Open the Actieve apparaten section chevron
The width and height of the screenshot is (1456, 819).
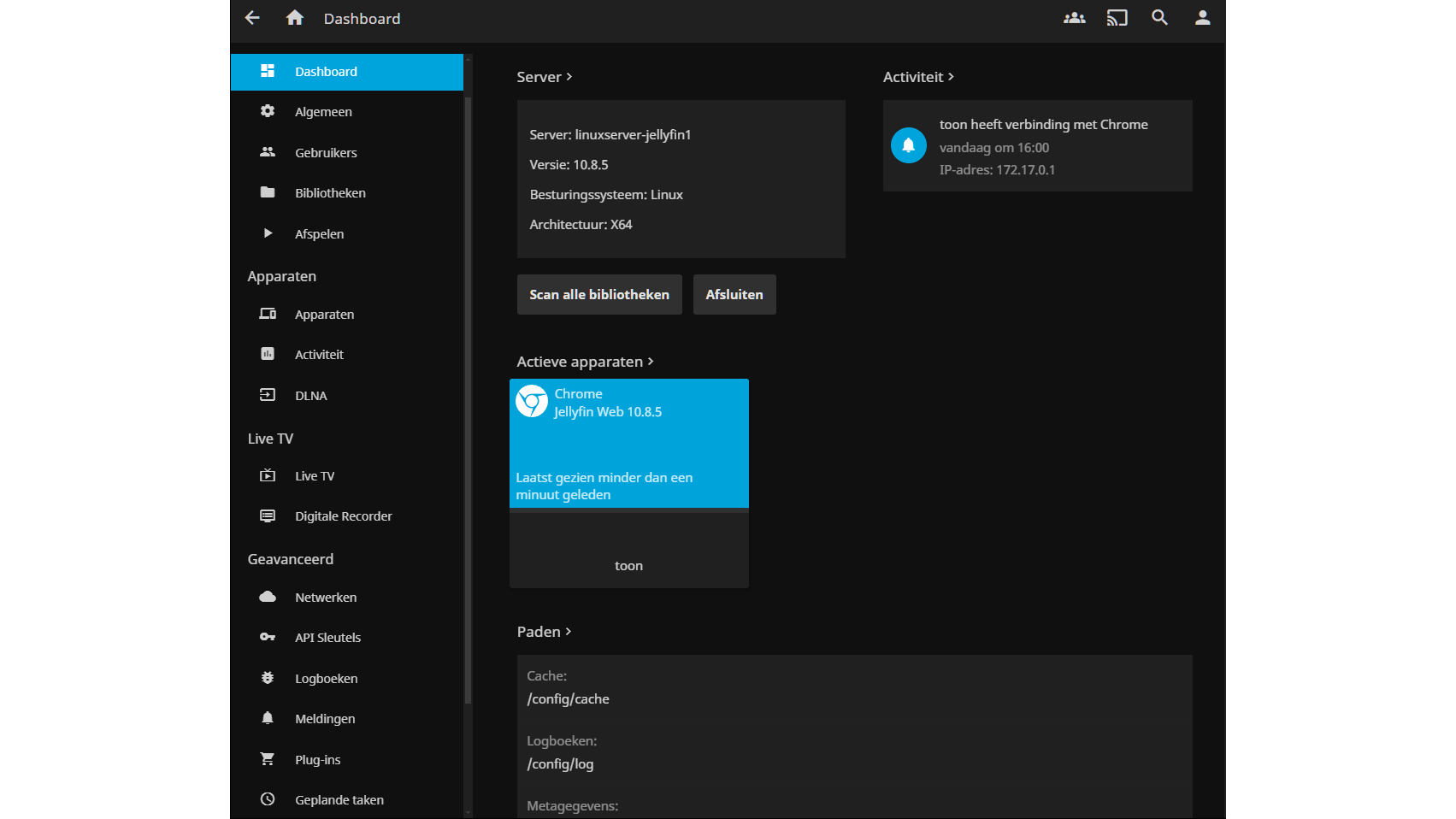click(650, 362)
